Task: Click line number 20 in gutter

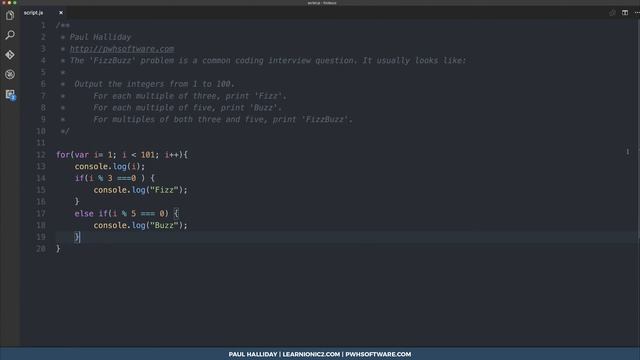Action: pos(41,249)
